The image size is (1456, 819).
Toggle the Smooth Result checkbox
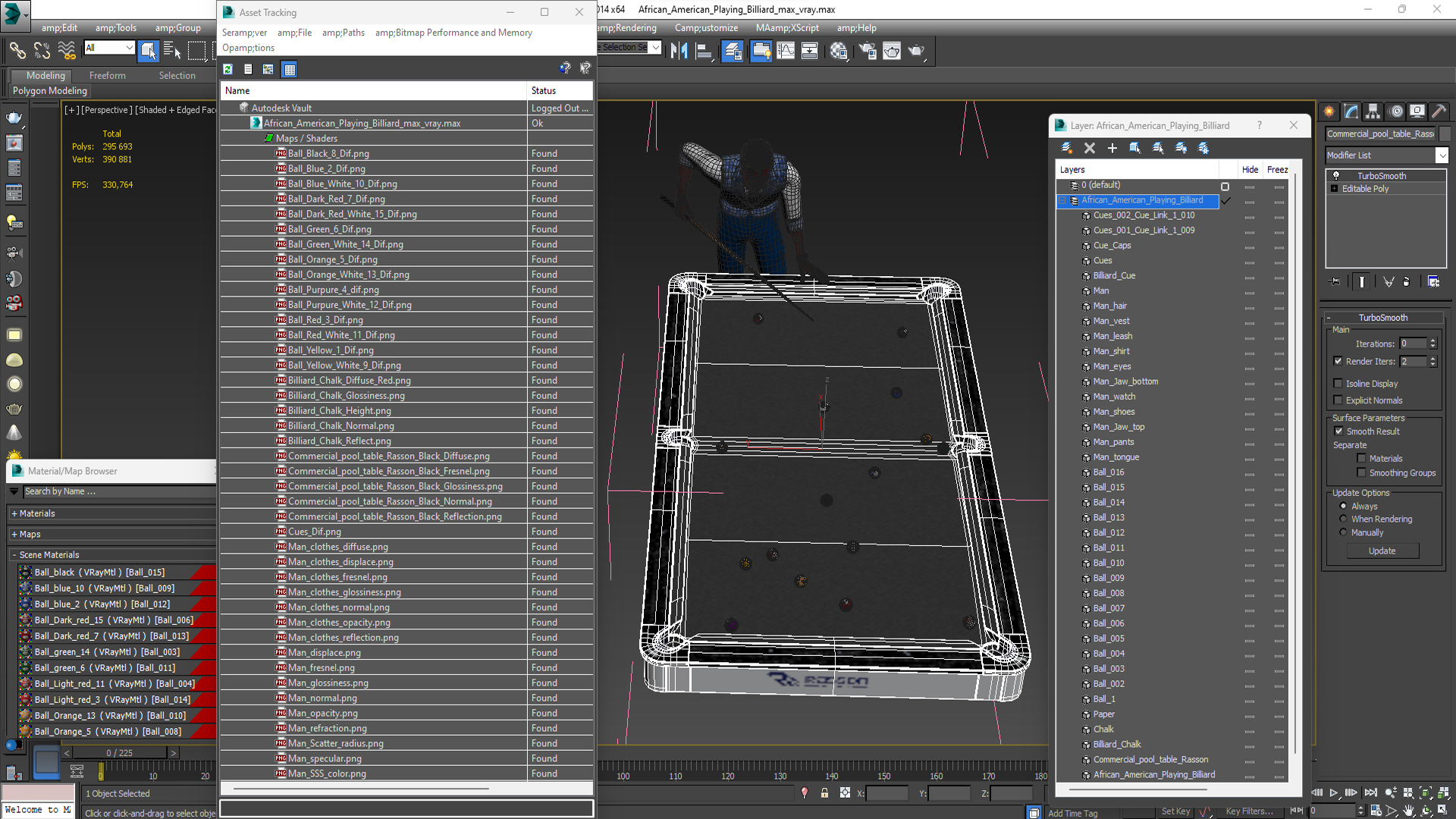(1338, 431)
